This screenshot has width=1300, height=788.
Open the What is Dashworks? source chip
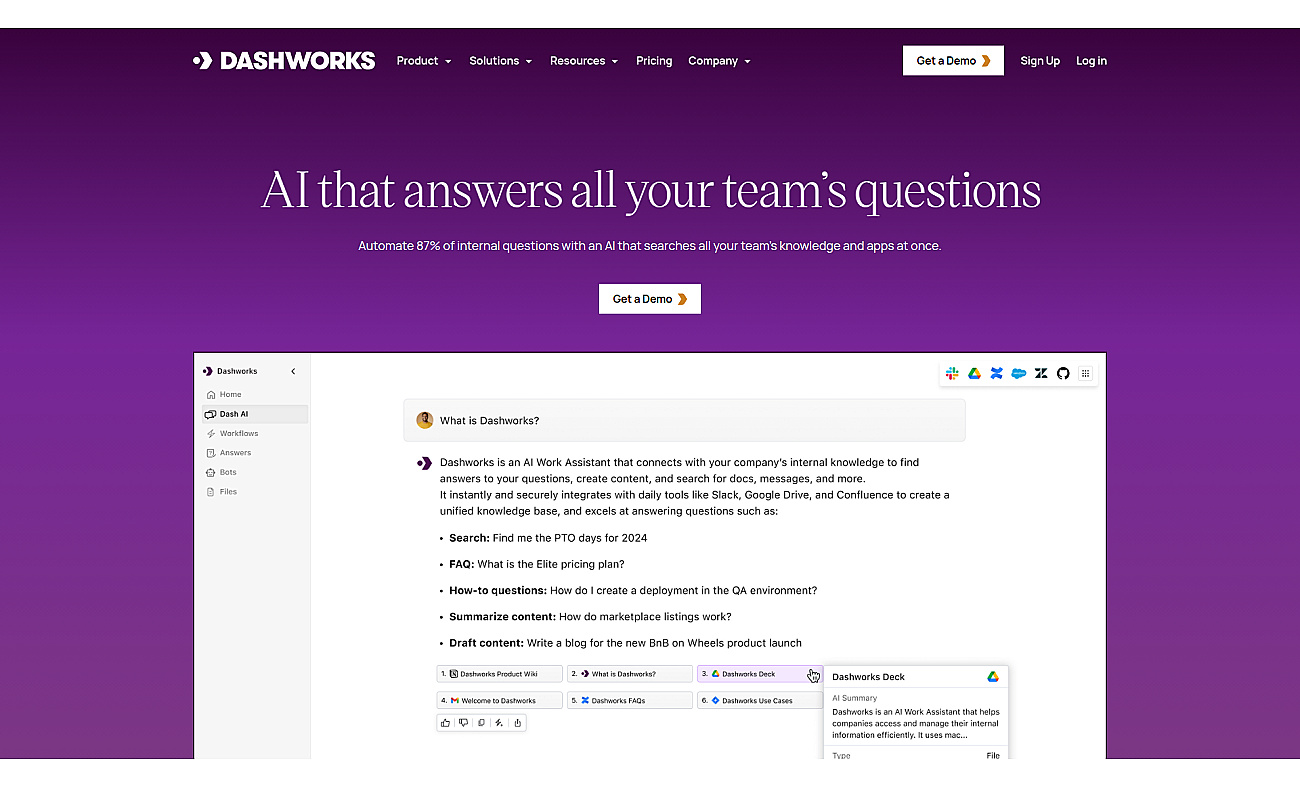(630, 674)
